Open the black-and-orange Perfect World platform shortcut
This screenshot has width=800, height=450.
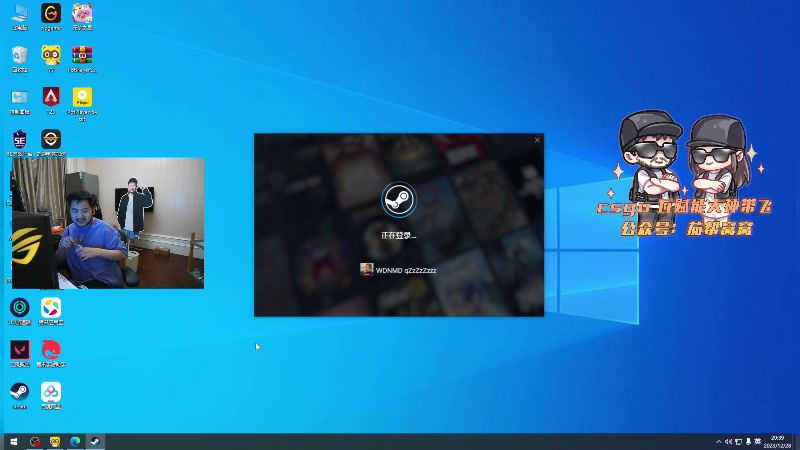click(x=51, y=143)
